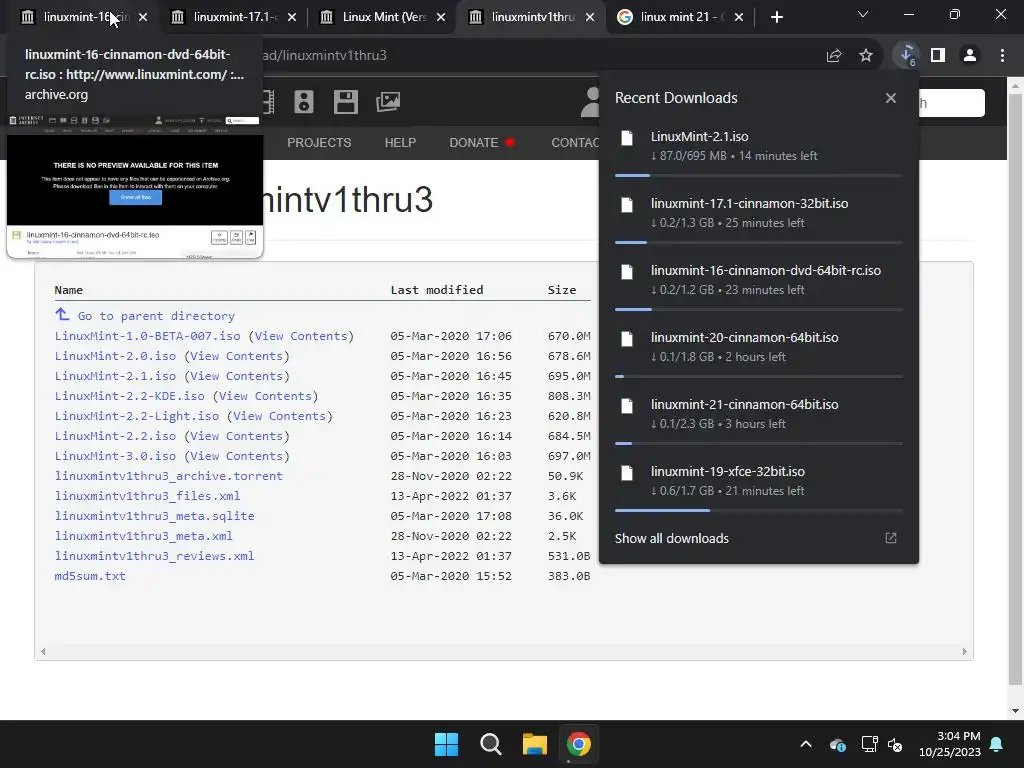Close the linux mint 21 Google tab
This screenshot has width=1024, height=768.
click(739, 17)
